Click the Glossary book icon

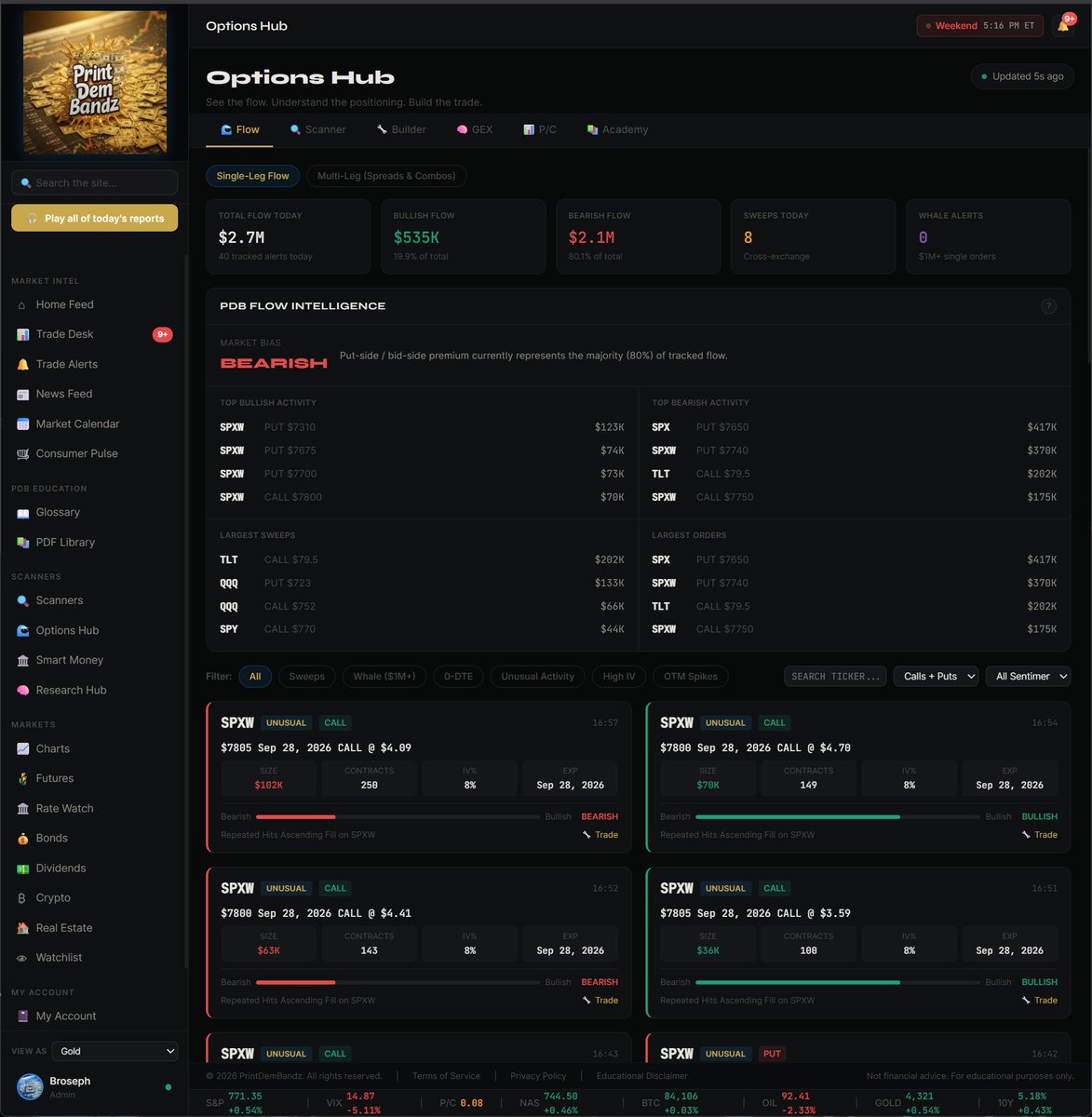[x=22, y=512]
